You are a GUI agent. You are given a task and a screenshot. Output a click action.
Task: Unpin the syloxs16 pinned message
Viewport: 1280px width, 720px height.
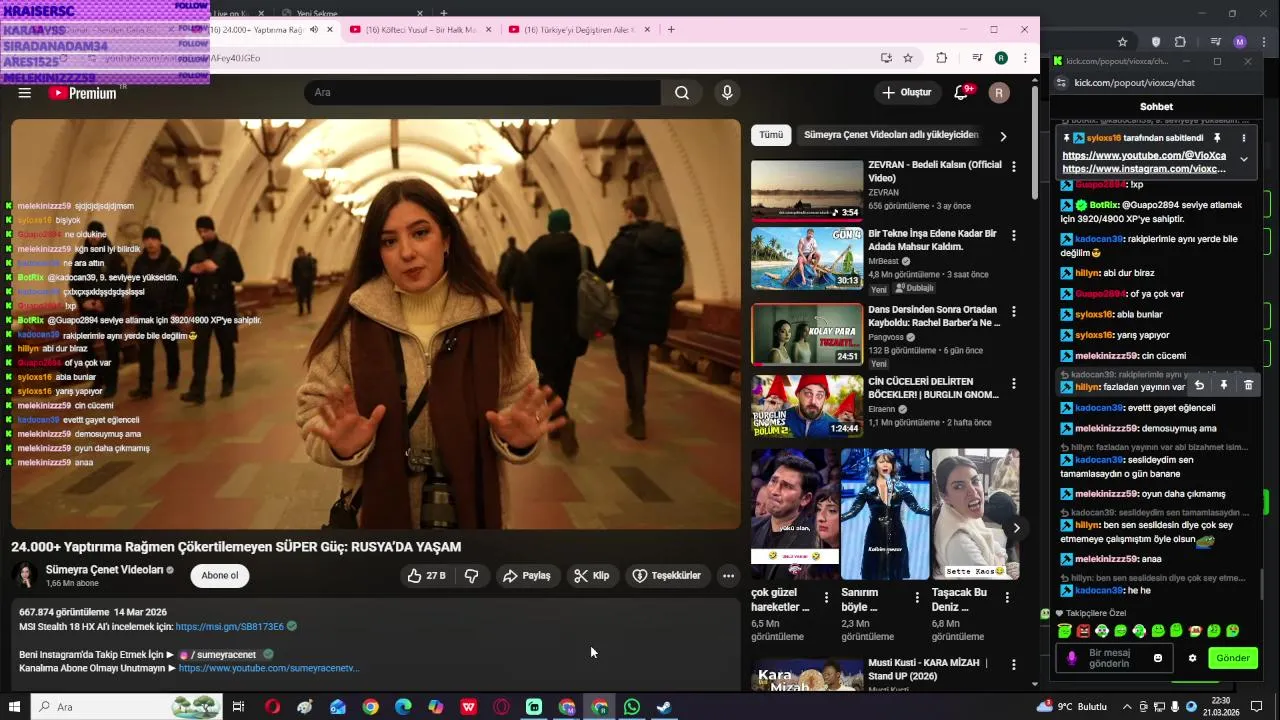1217,138
